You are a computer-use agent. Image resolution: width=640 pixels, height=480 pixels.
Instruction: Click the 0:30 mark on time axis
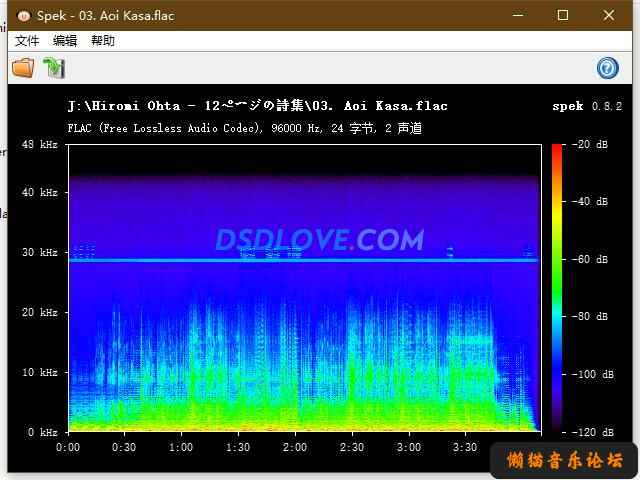(125, 447)
